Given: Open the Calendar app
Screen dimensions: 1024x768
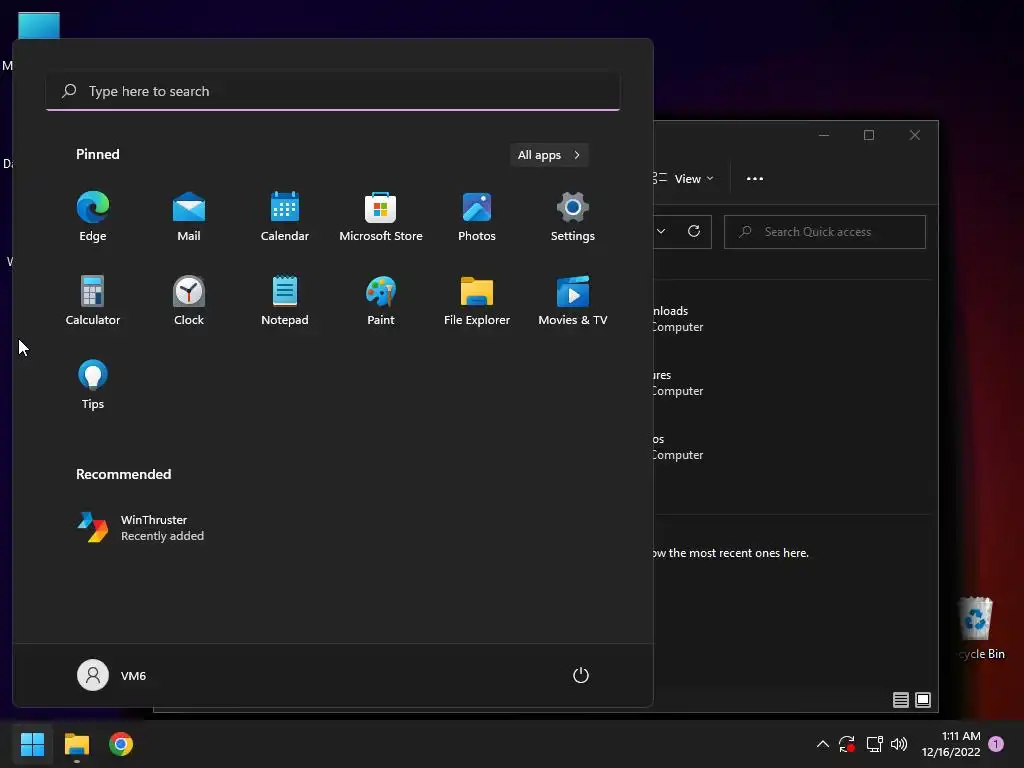Looking at the screenshot, I should click(285, 217).
